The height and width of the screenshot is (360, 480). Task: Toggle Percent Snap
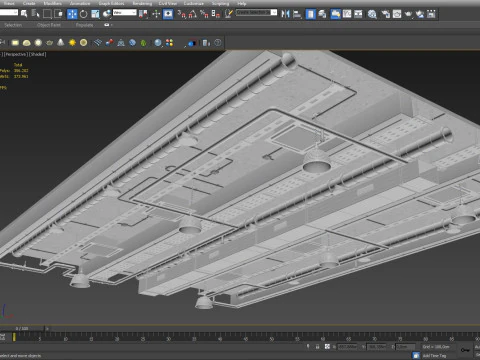(x=204, y=14)
